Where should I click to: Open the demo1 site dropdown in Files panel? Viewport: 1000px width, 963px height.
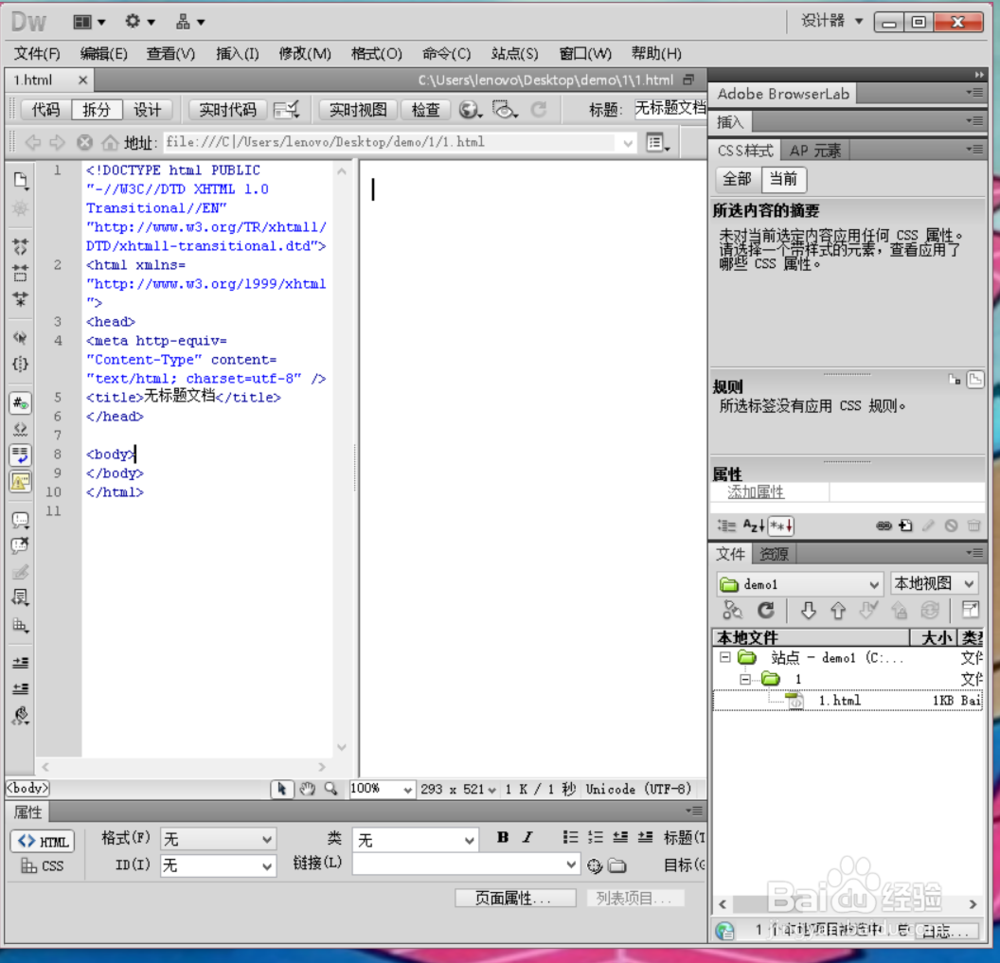tap(800, 584)
